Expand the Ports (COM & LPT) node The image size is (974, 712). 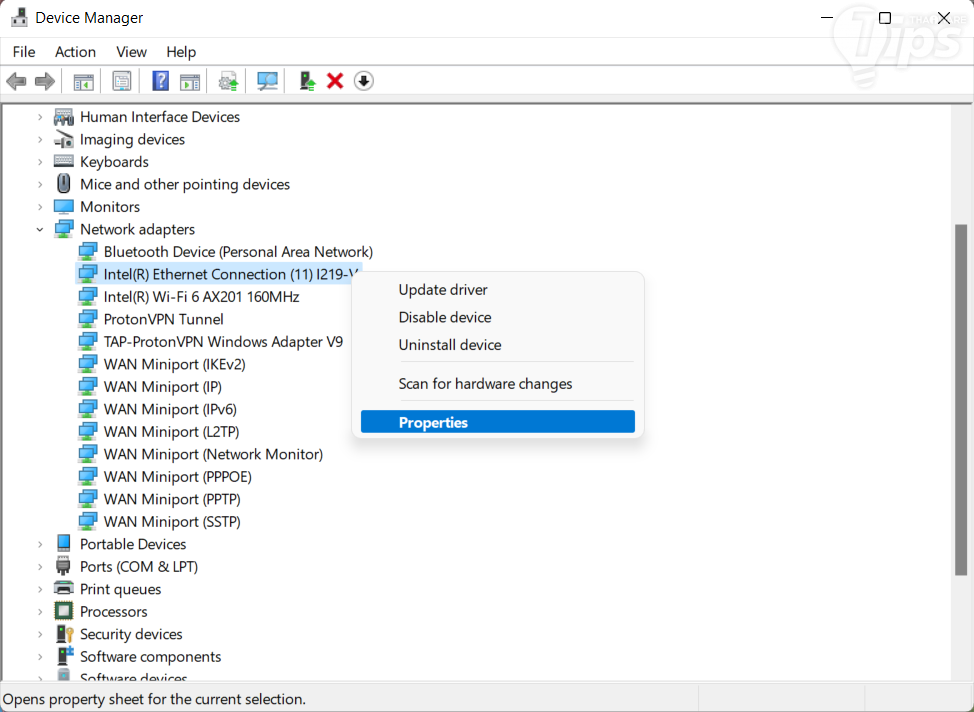pyautogui.click(x=40, y=566)
